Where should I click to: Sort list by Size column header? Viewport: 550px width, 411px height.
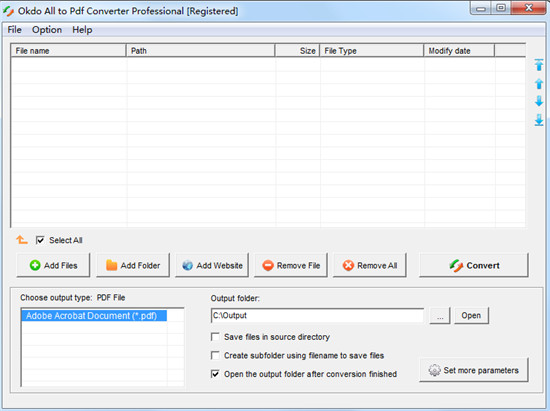tap(297, 51)
